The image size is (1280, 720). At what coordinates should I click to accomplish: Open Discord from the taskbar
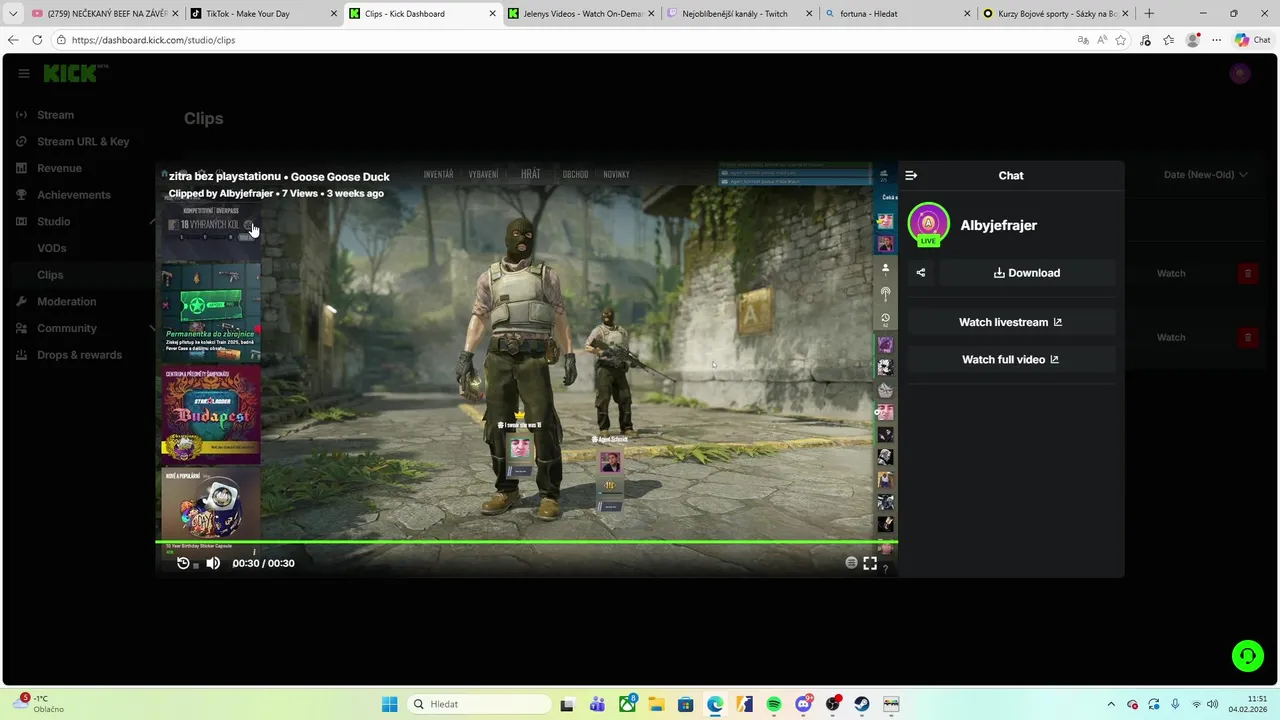[803, 704]
